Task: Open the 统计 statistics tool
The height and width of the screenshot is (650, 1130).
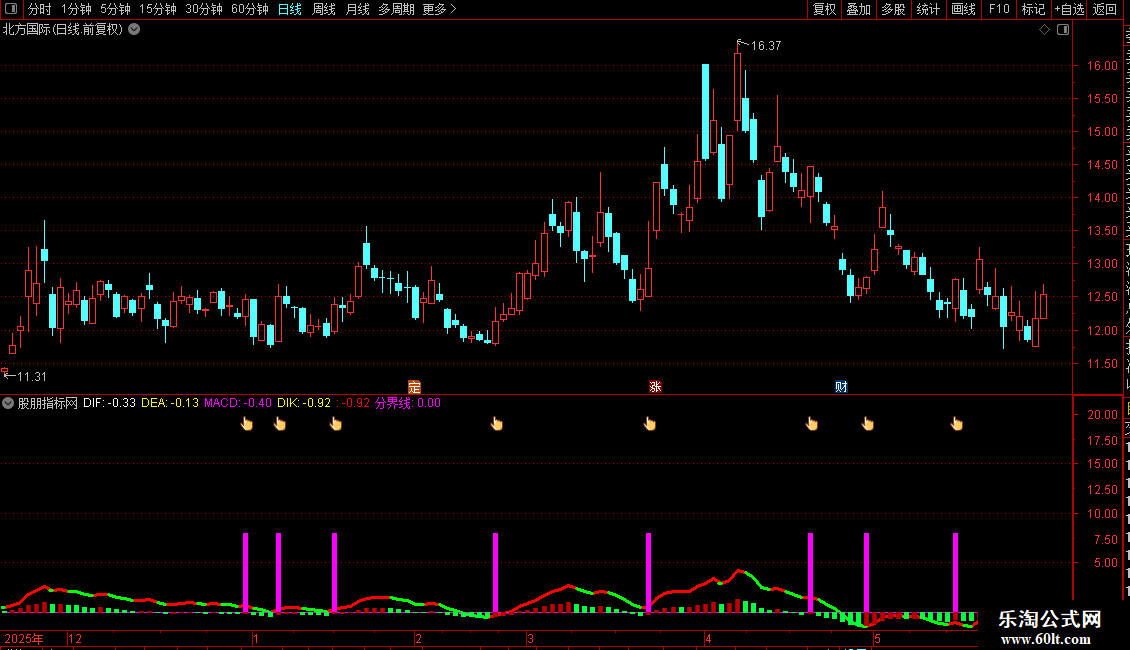Action: 927,9
